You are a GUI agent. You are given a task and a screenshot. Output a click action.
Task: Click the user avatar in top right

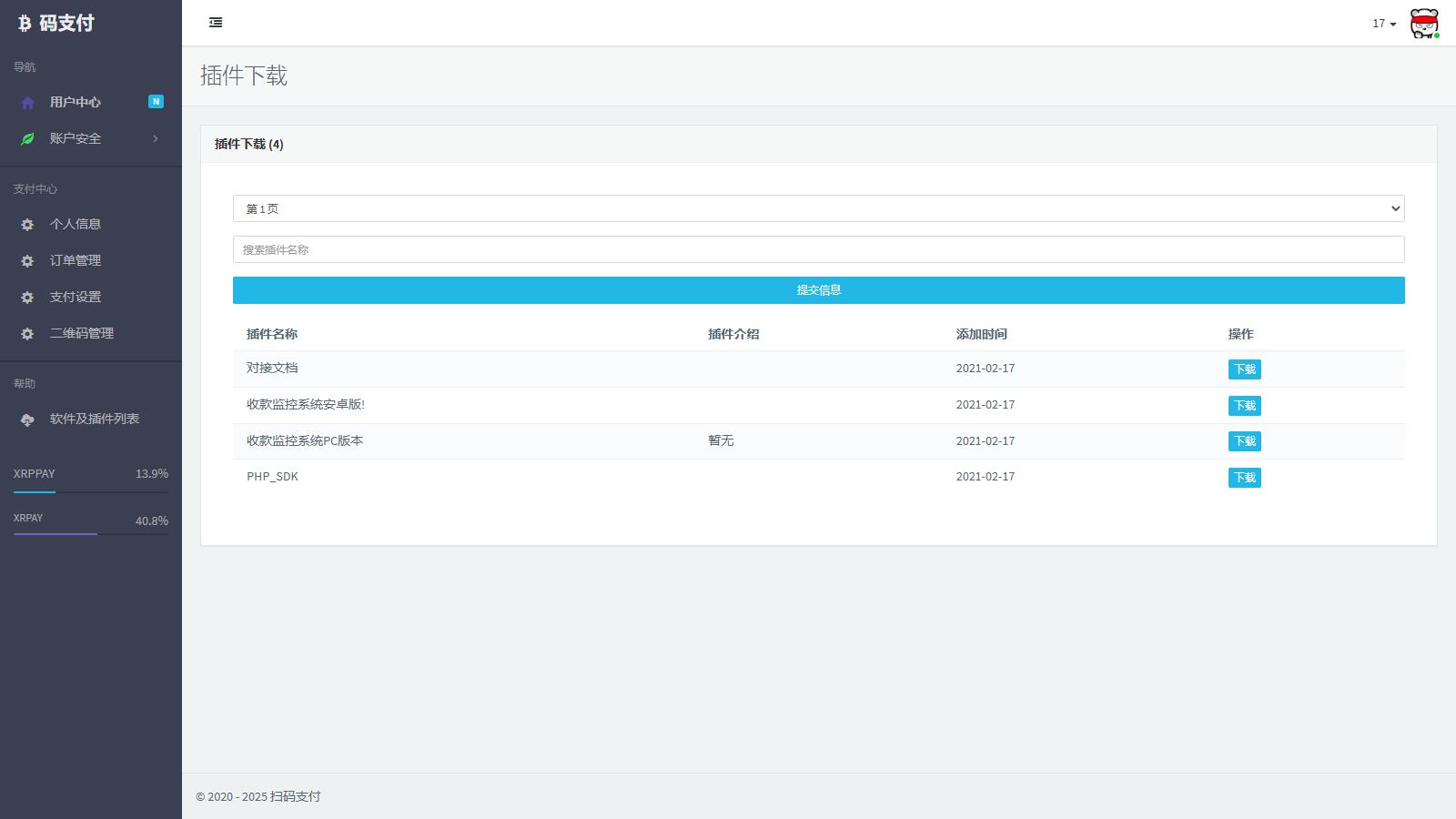point(1424,24)
